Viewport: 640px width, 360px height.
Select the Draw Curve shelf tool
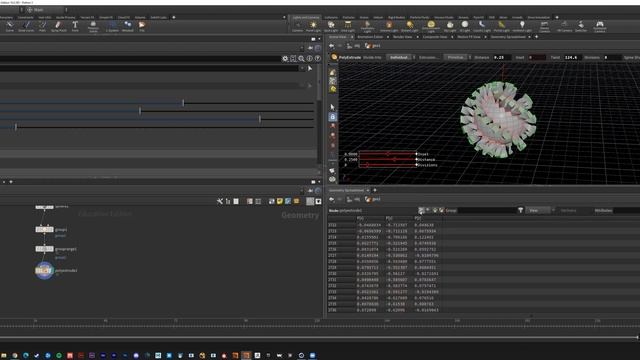pos(26,27)
